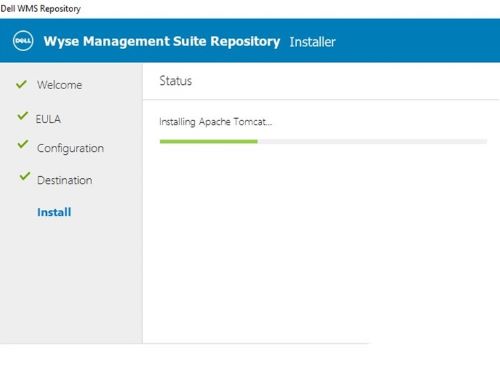Click the 'Dell WMS Repository' window title
This screenshot has width=500, height=374.
click(40, 9)
